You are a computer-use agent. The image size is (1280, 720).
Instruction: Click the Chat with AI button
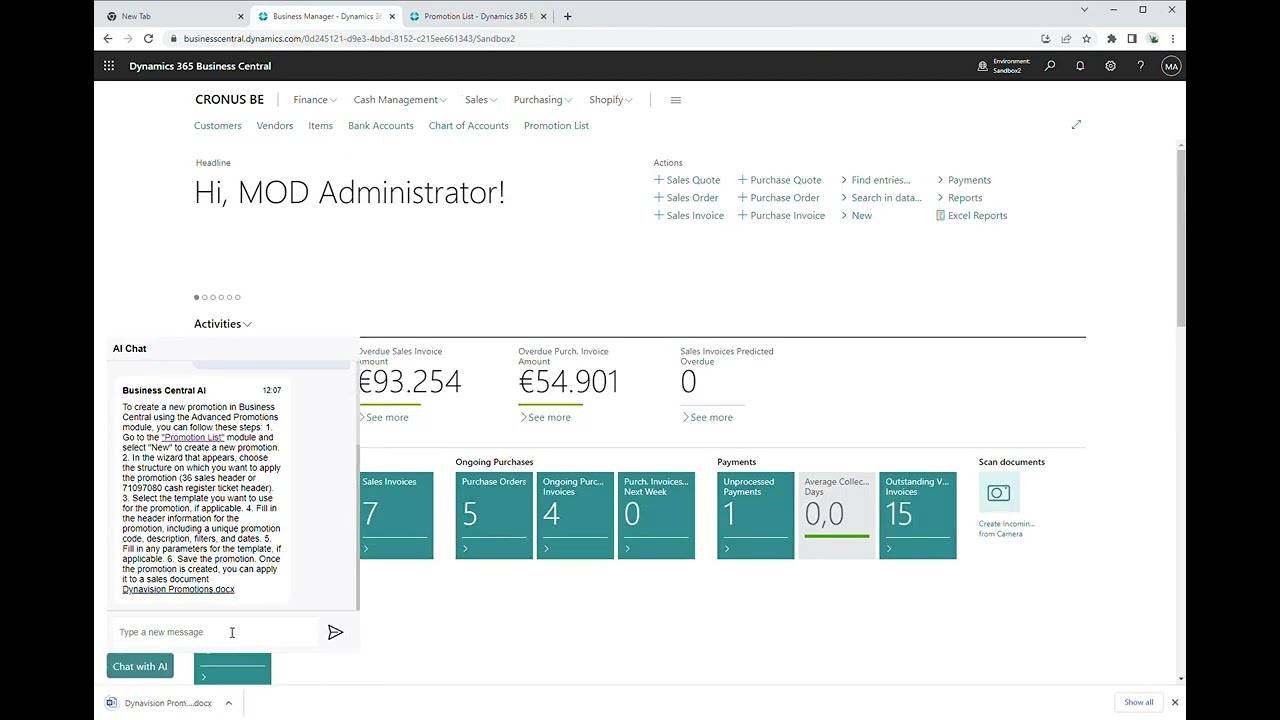click(x=139, y=666)
